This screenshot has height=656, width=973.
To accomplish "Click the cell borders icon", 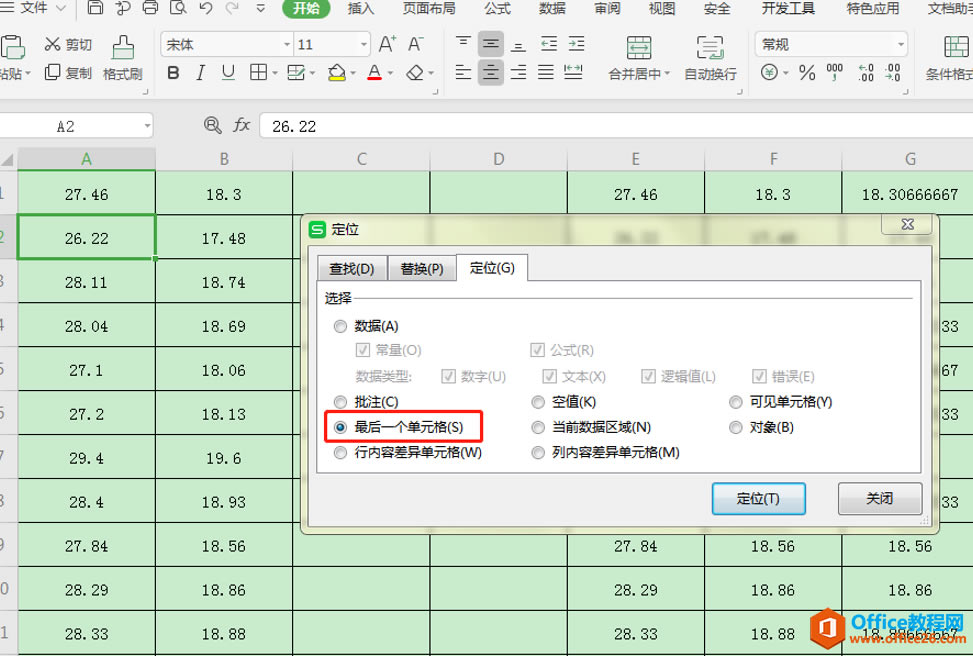I will pos(258,73).
